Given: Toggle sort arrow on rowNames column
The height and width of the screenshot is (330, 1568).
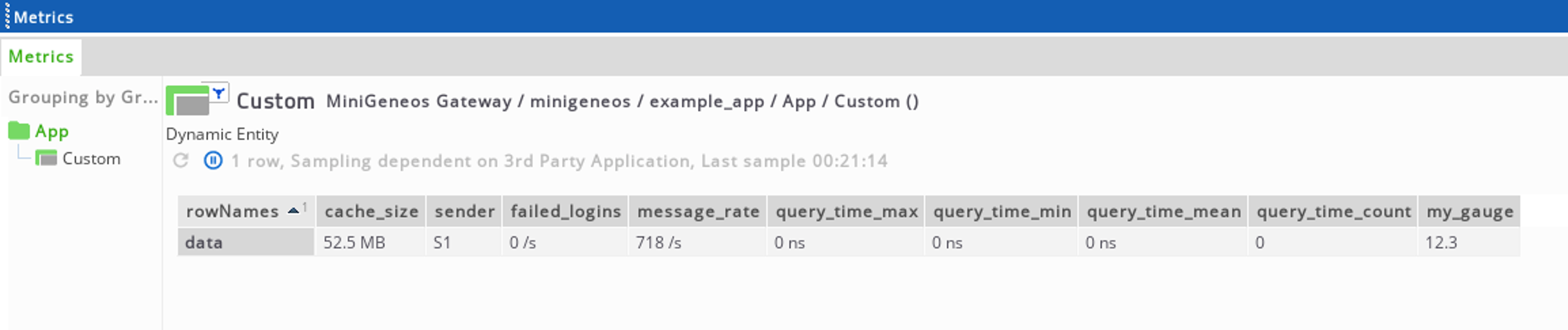Looking at the screenshot, I should pyautogui.click(x=294, y=211).
